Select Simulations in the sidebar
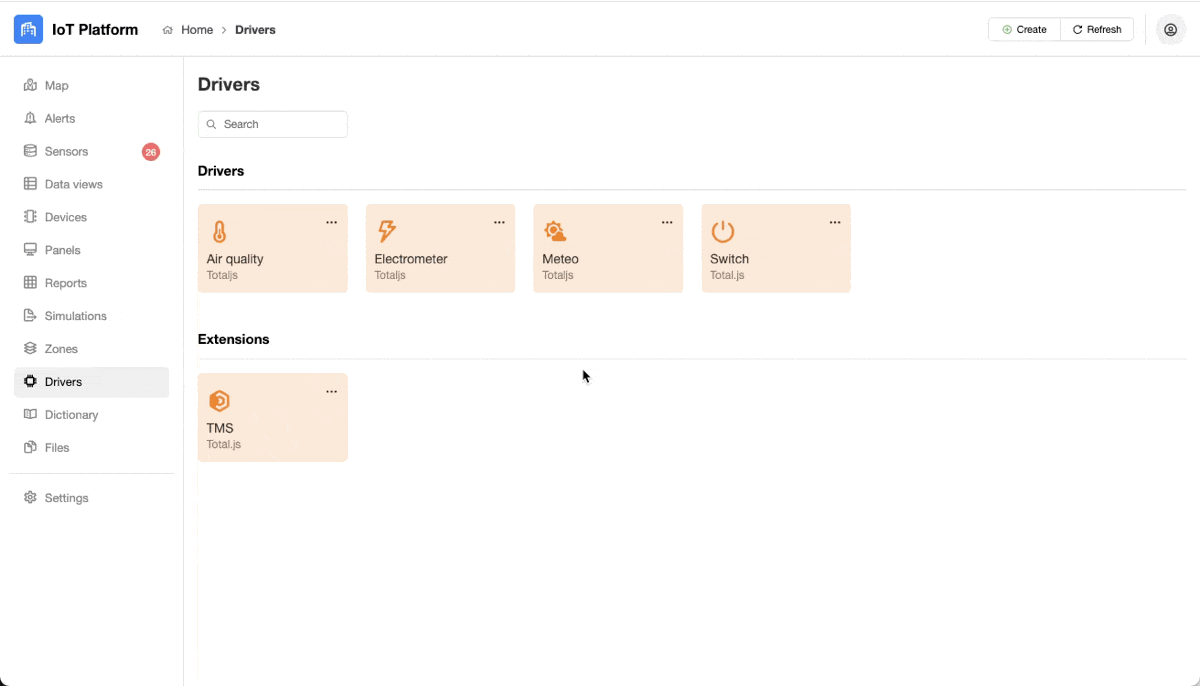Image resolution: width=1200 pixels, height=686 pixels. (x=75, y=316)
